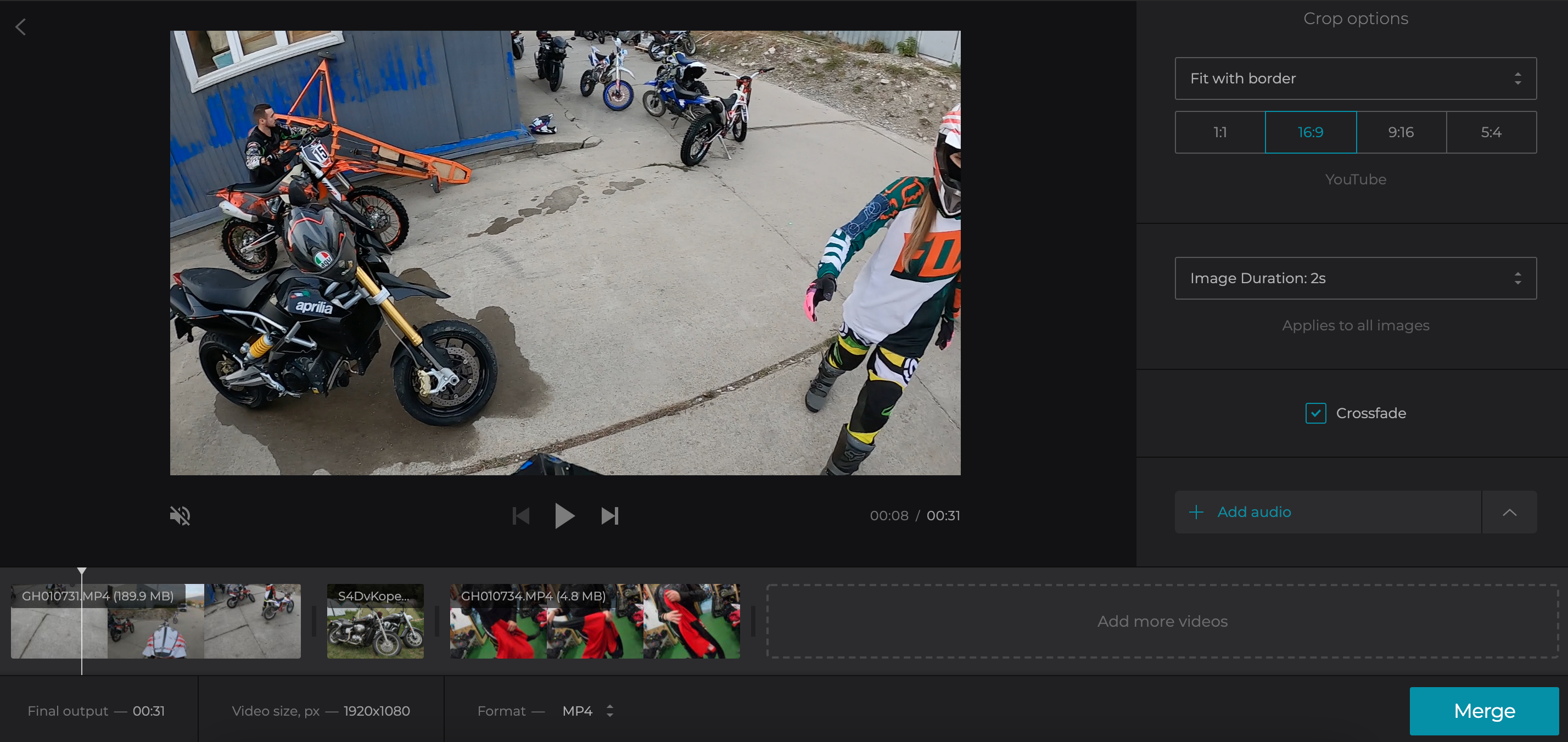Click Add more videos area
The width and height of the screenshot is (1568, 742).
[1161, 621]
